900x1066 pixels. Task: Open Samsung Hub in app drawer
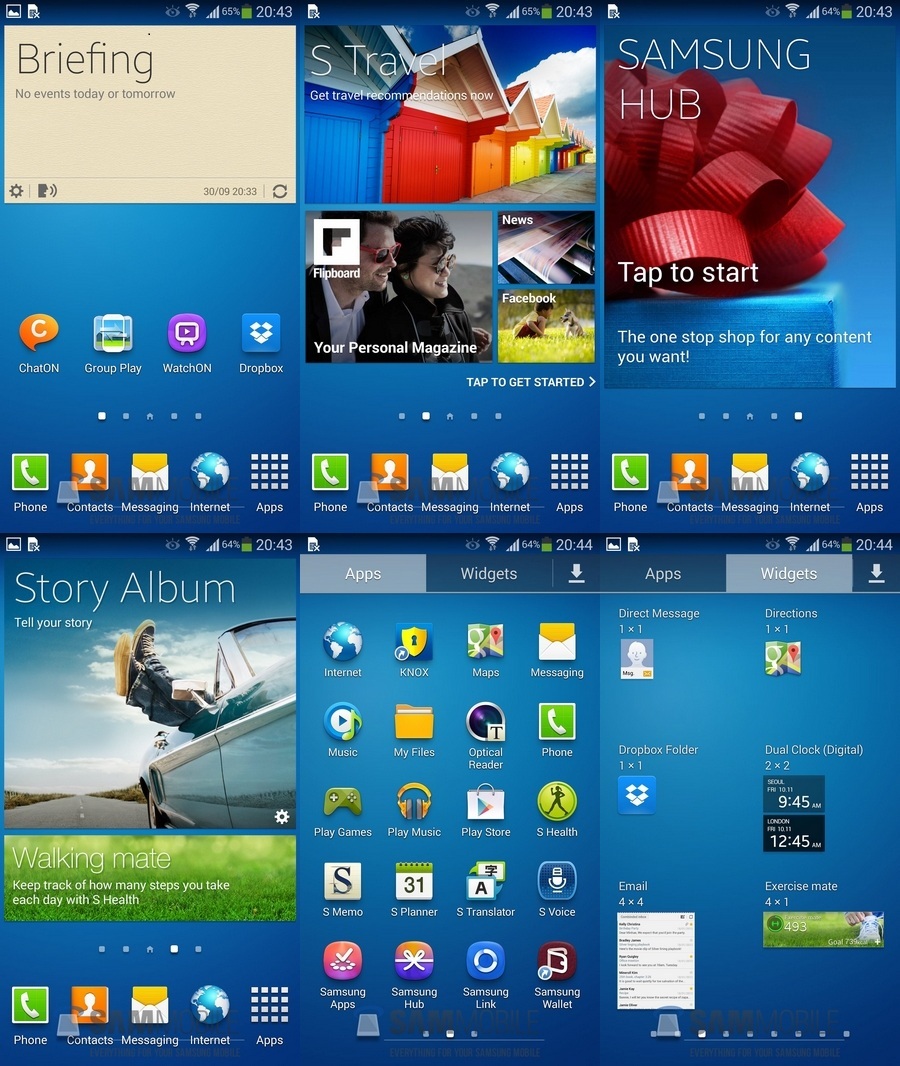tap(414, 961)
